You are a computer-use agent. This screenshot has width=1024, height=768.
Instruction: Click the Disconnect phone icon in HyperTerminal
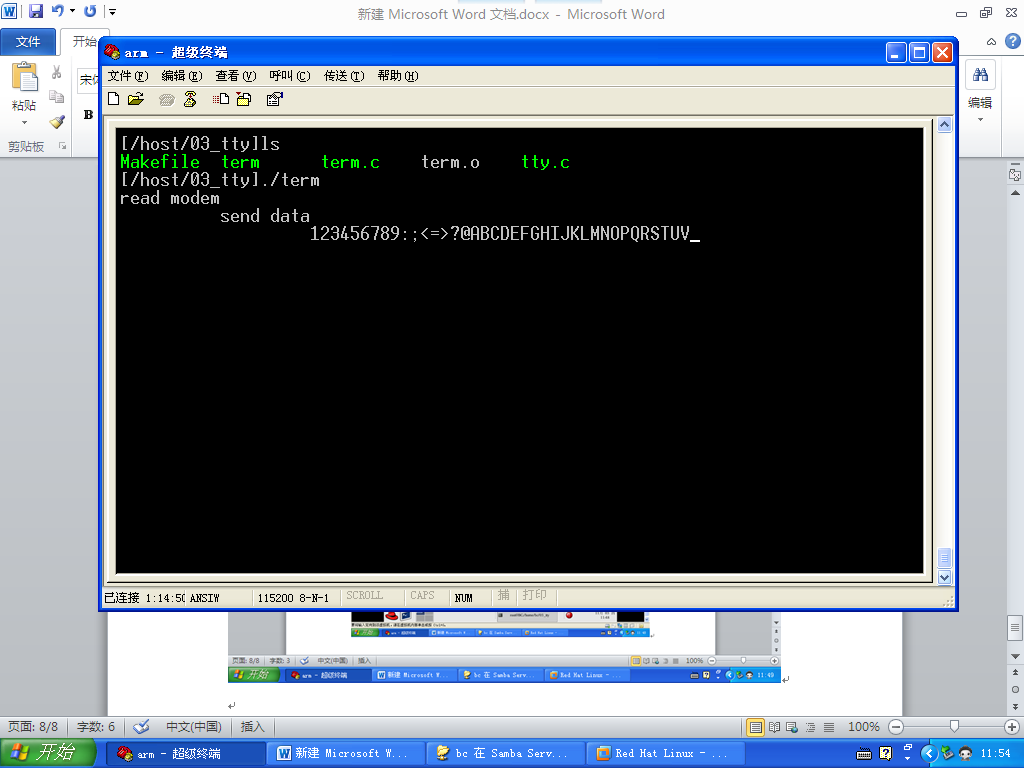tap(190, 99)
